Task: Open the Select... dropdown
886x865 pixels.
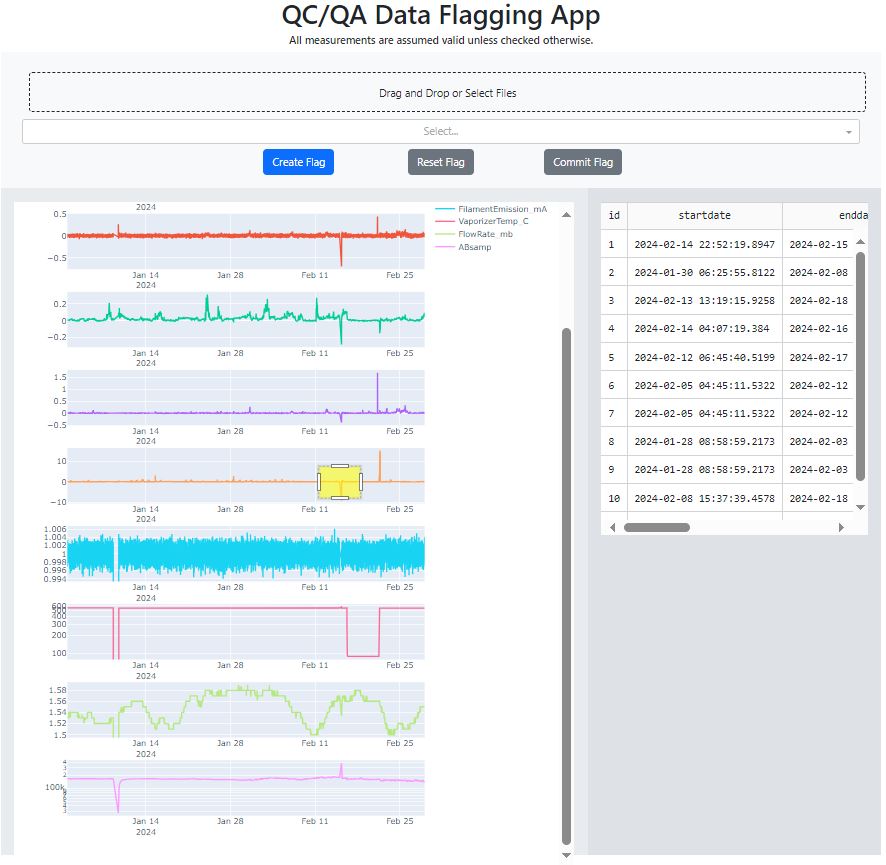Action: (x=440, y=131)
